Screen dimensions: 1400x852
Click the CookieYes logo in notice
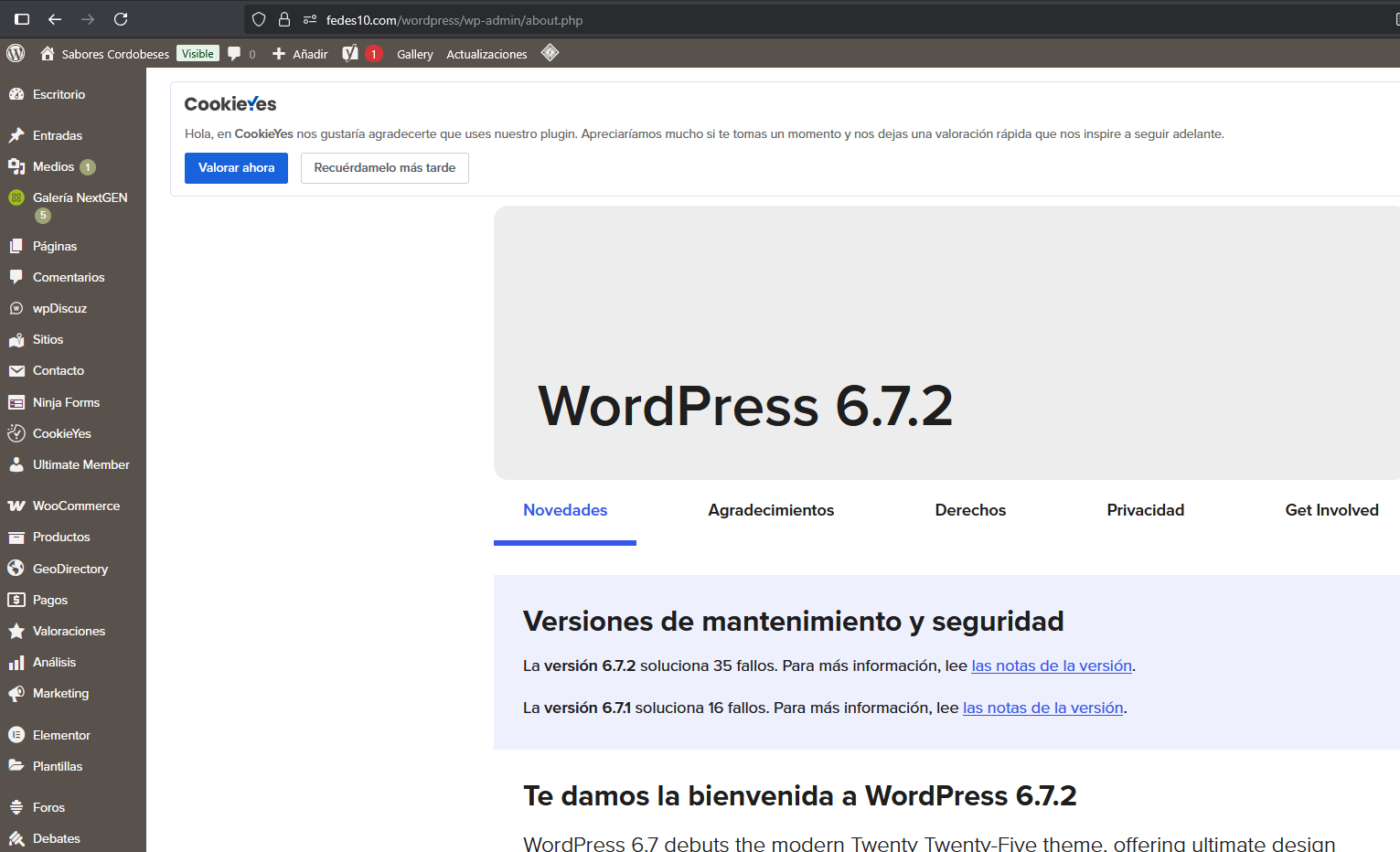click(230, 104)
